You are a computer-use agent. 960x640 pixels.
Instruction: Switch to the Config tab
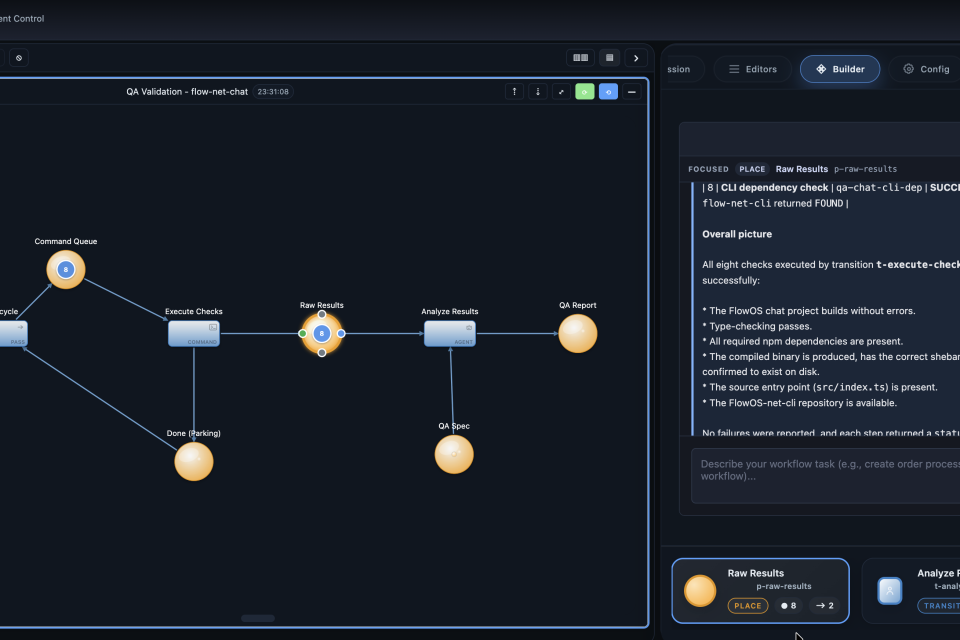[925, 69]
